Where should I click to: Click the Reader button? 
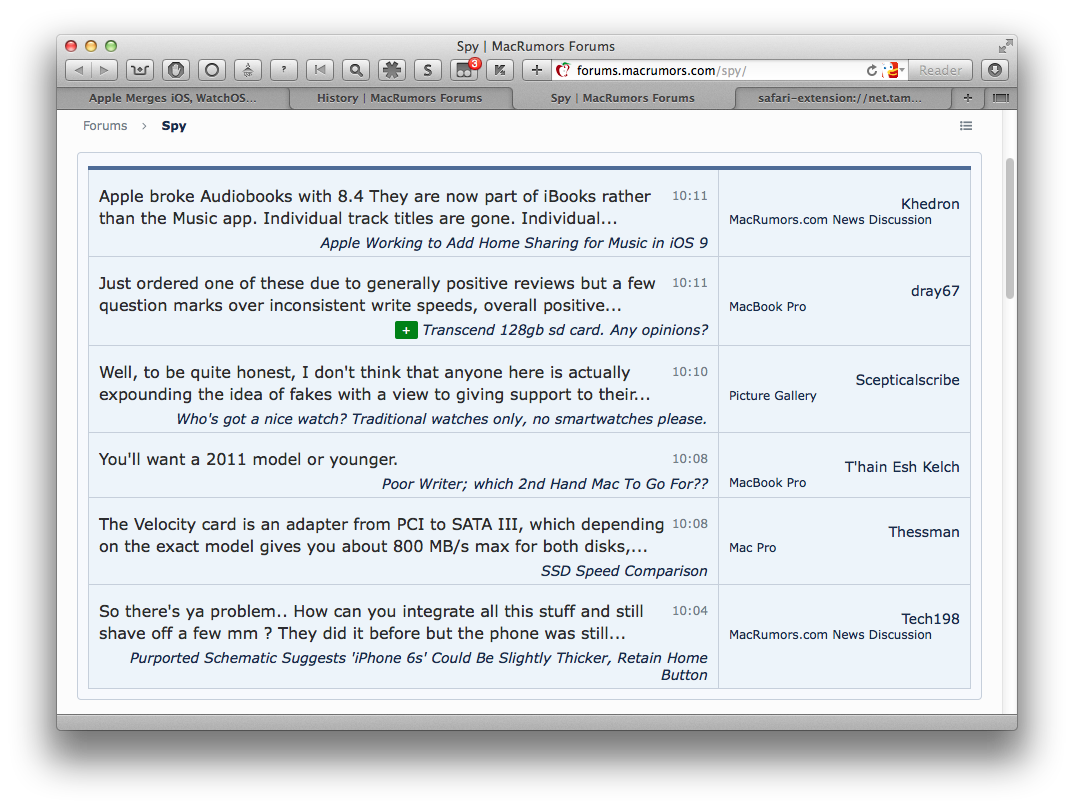pos(940,70)
